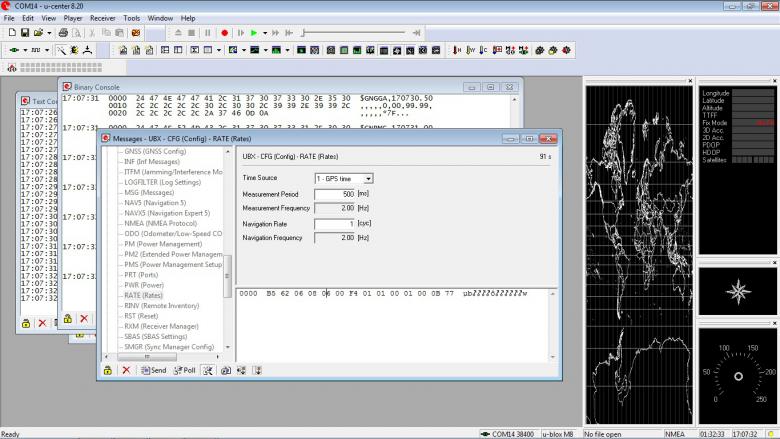This screenshot has width=780, height=439.
Task: Click the yellow gear icon in toolbar
Action: [x=553, y=50]
